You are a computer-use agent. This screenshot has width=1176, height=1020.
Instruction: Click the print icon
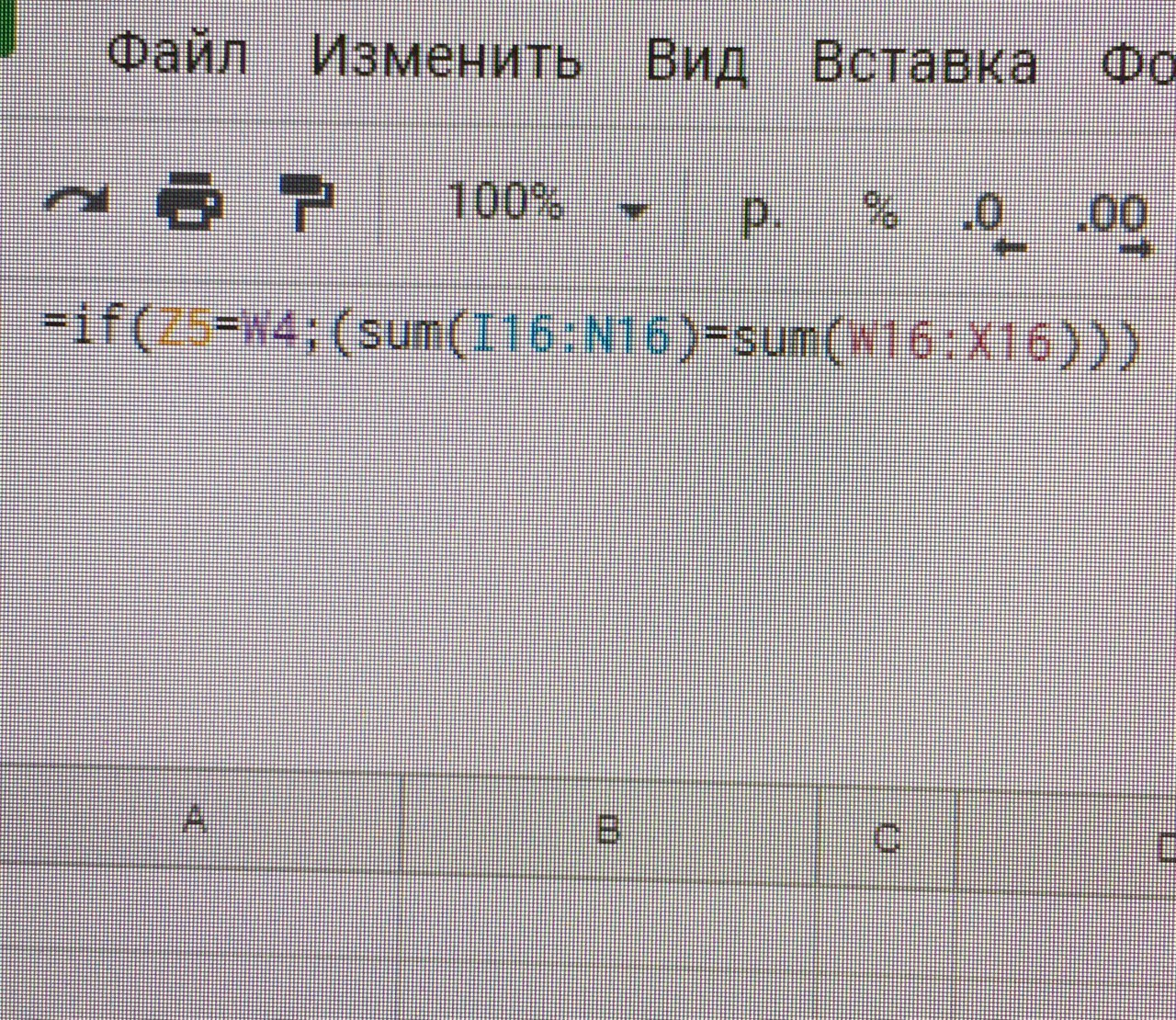(191, 199)
